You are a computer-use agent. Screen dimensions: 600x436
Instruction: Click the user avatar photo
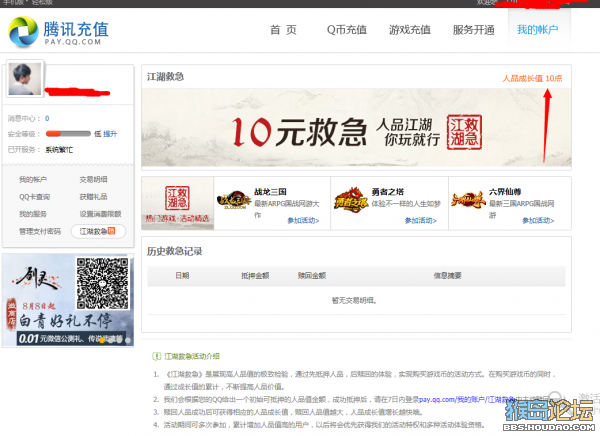25,79
